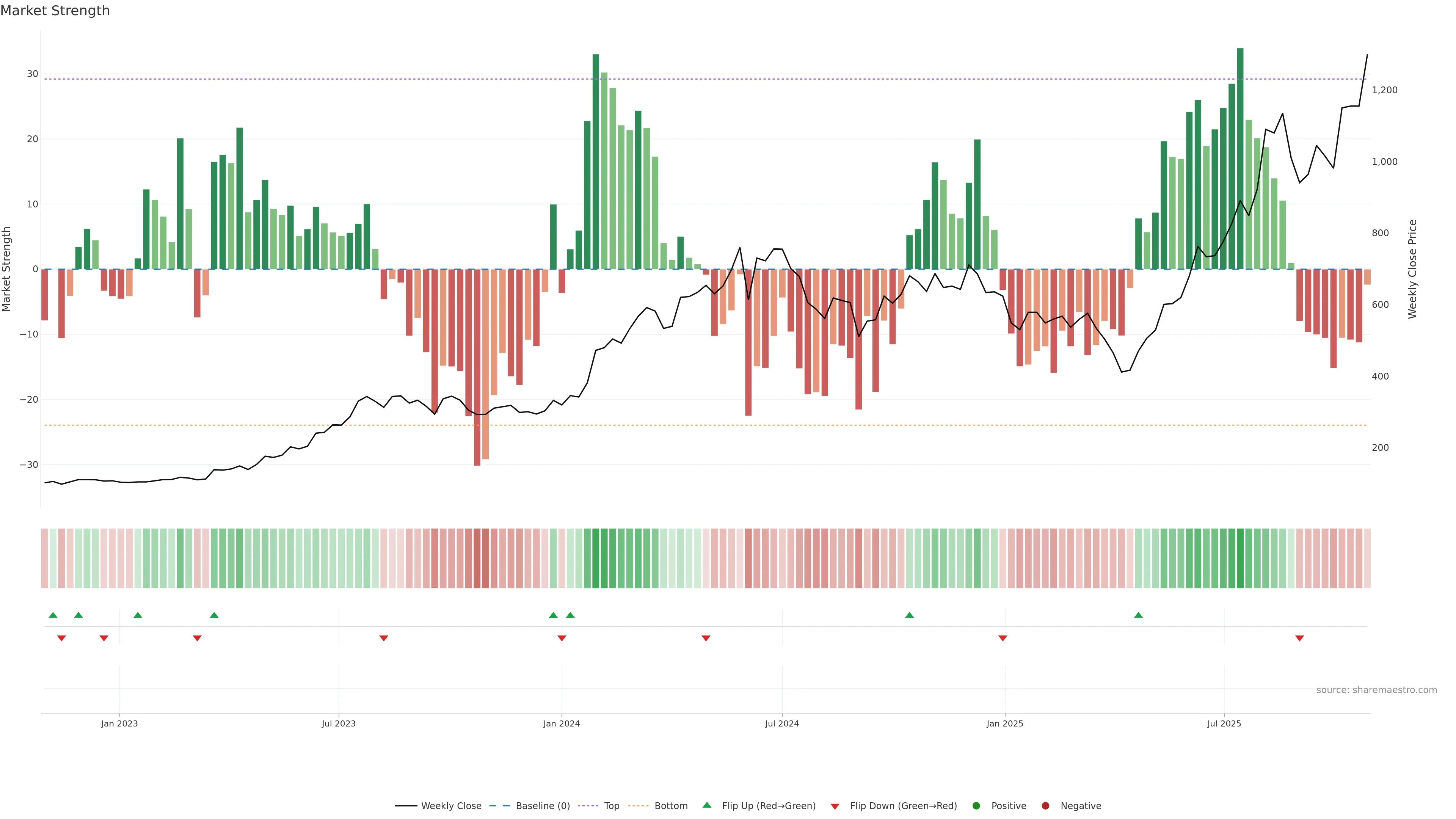Click the Jul 2023 x-axis label
The image size is (1456, 819).
pyautogui.click(x=339, y=723)
